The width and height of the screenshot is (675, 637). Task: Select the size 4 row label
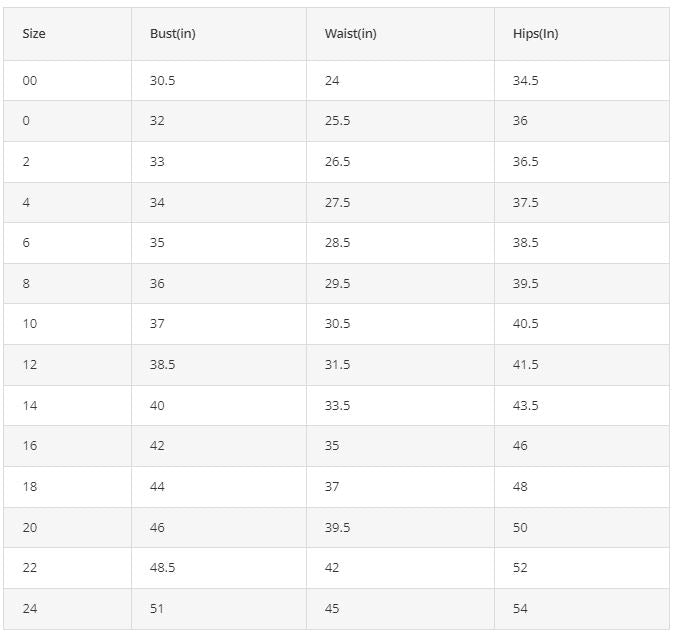click(x=26, y=203)
